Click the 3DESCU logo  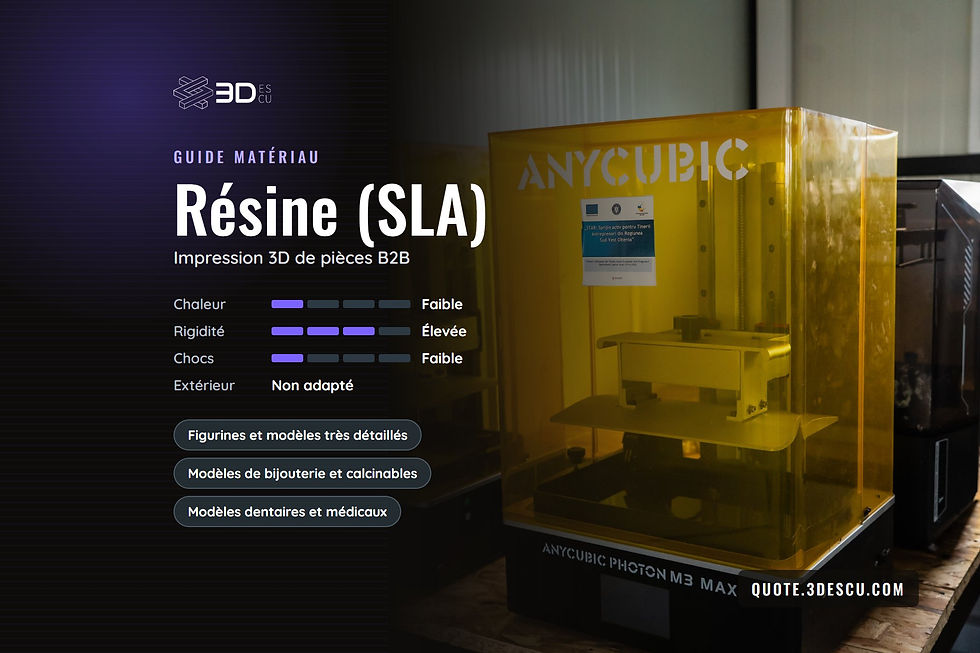pos(222,92)
